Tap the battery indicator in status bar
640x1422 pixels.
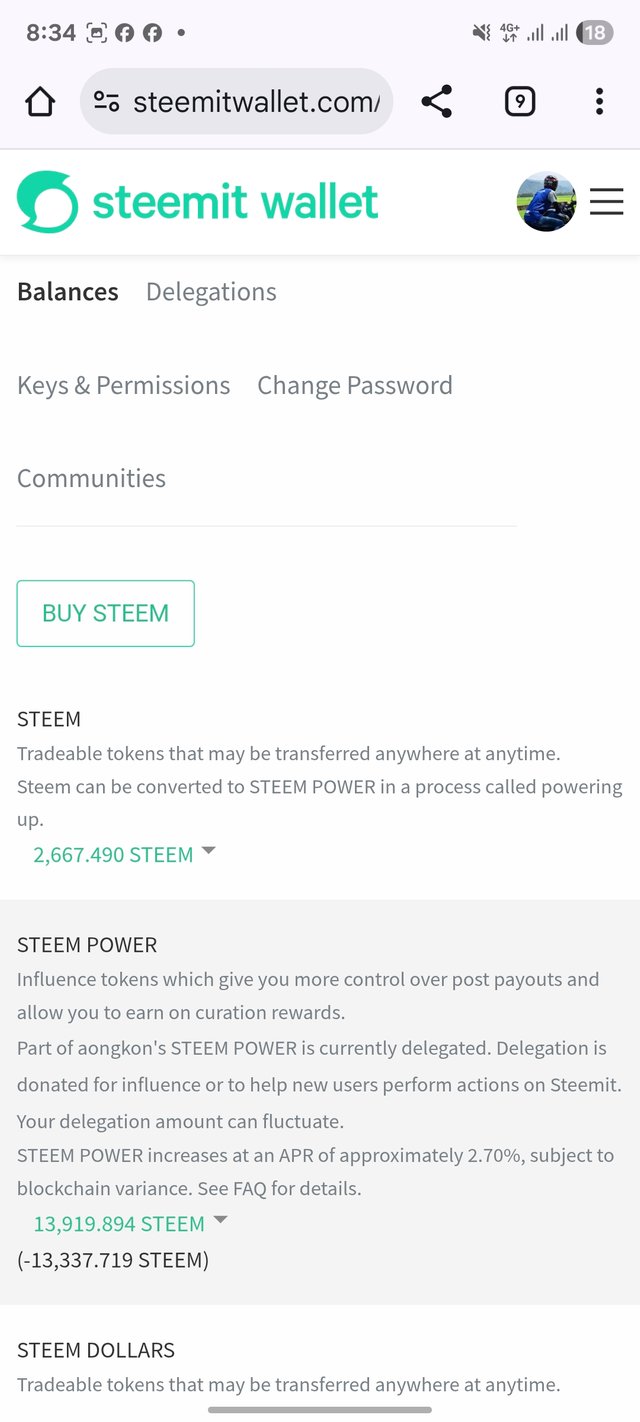pos(594,33)
